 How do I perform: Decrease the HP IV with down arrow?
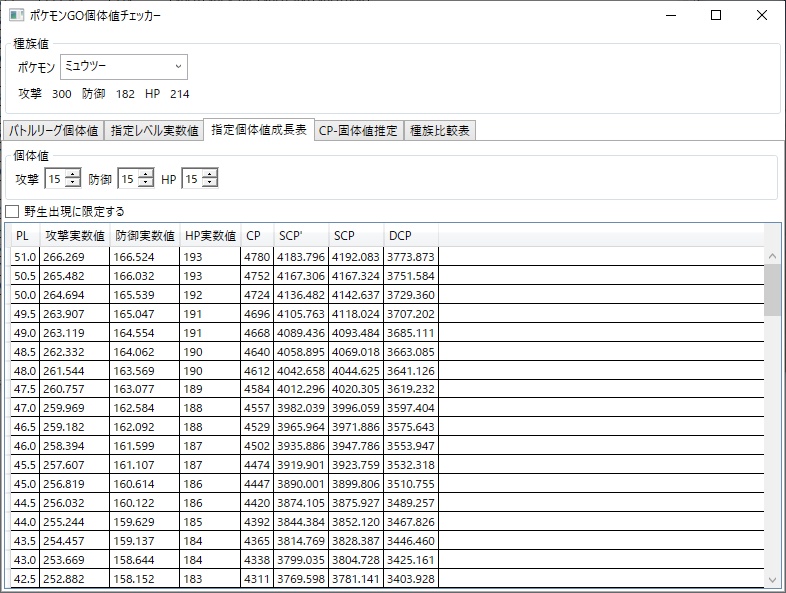210,183
